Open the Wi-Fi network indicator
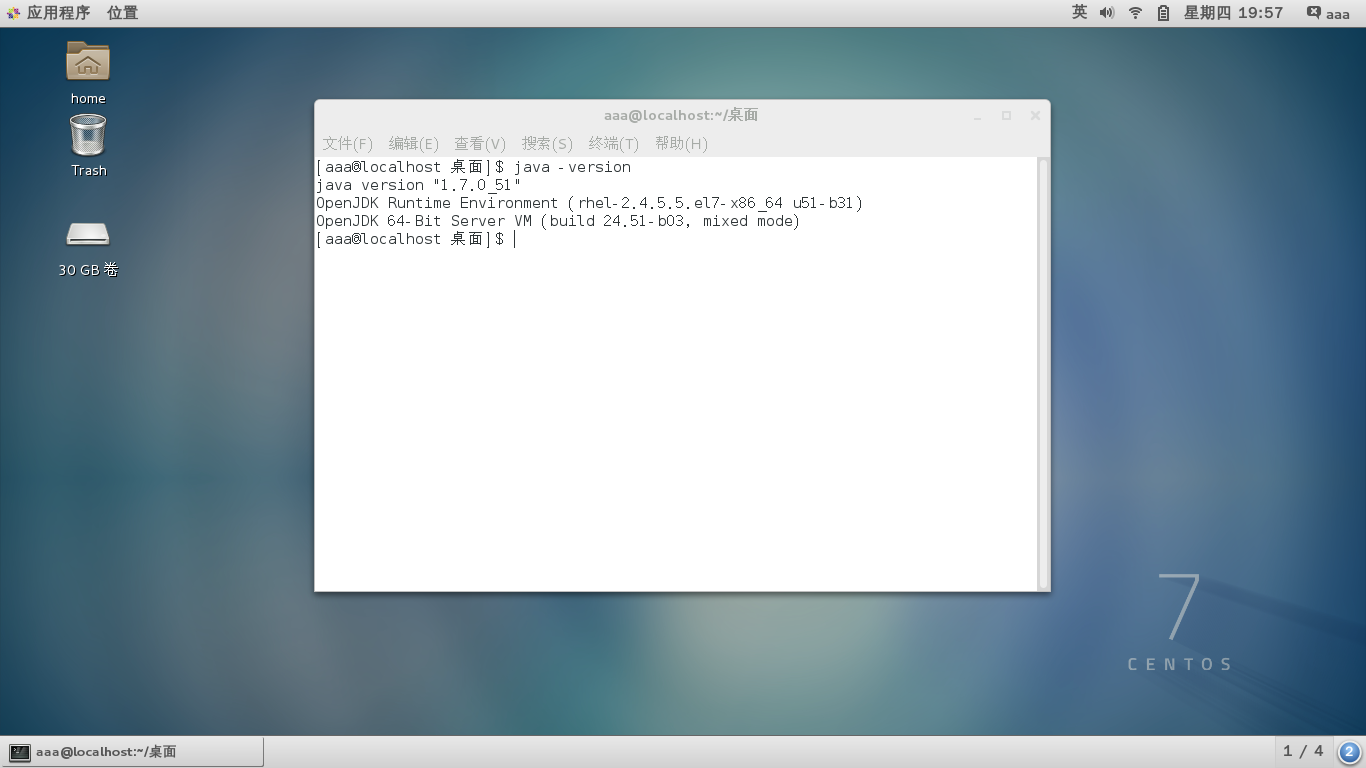 coord(1135,13)
